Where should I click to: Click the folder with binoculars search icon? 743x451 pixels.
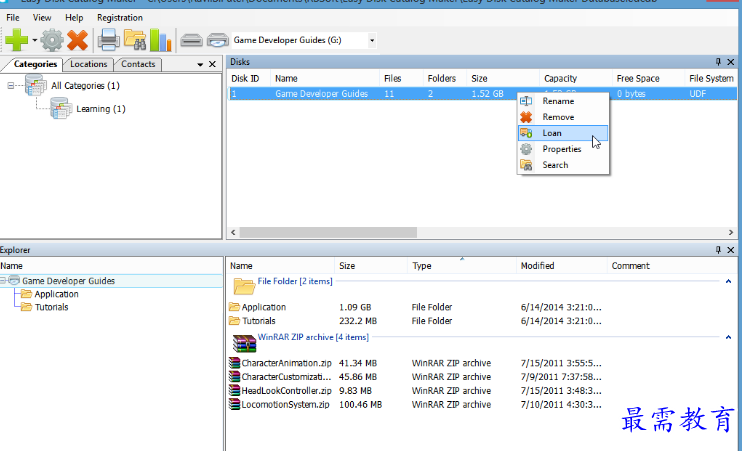(135, 40)
